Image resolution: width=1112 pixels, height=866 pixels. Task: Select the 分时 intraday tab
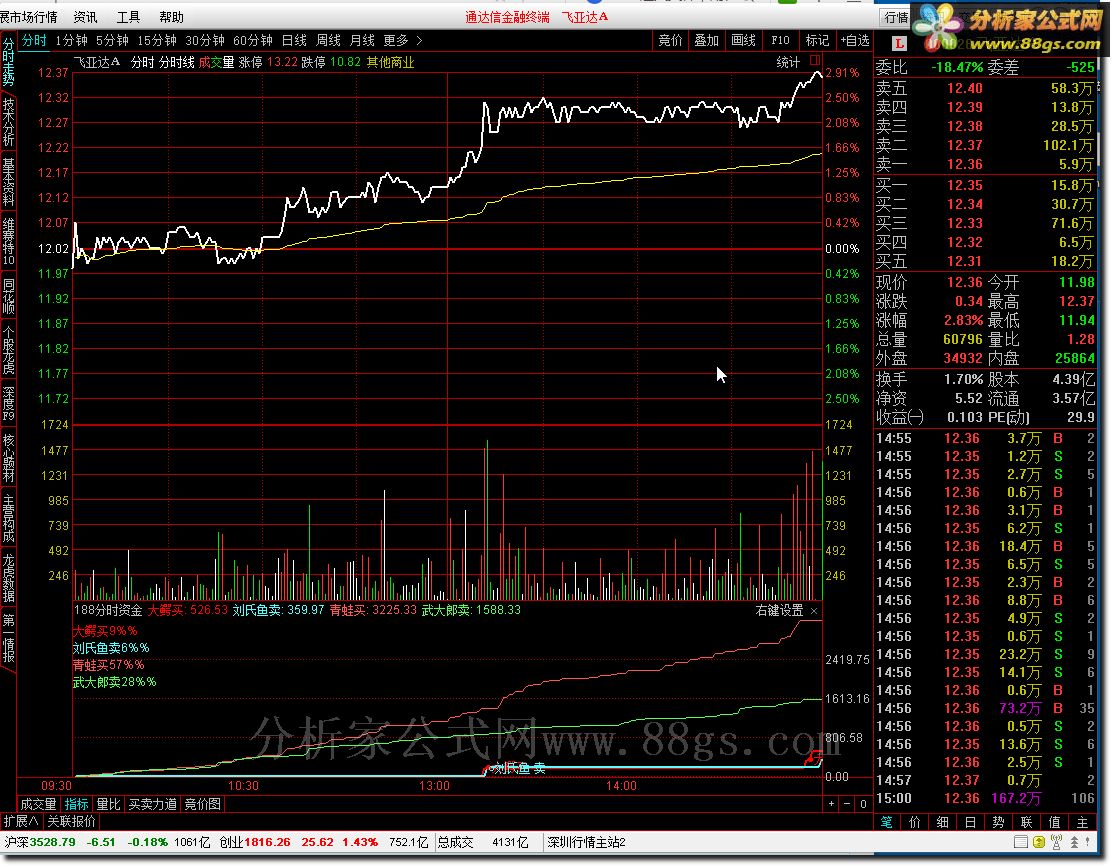pos(34,40)
